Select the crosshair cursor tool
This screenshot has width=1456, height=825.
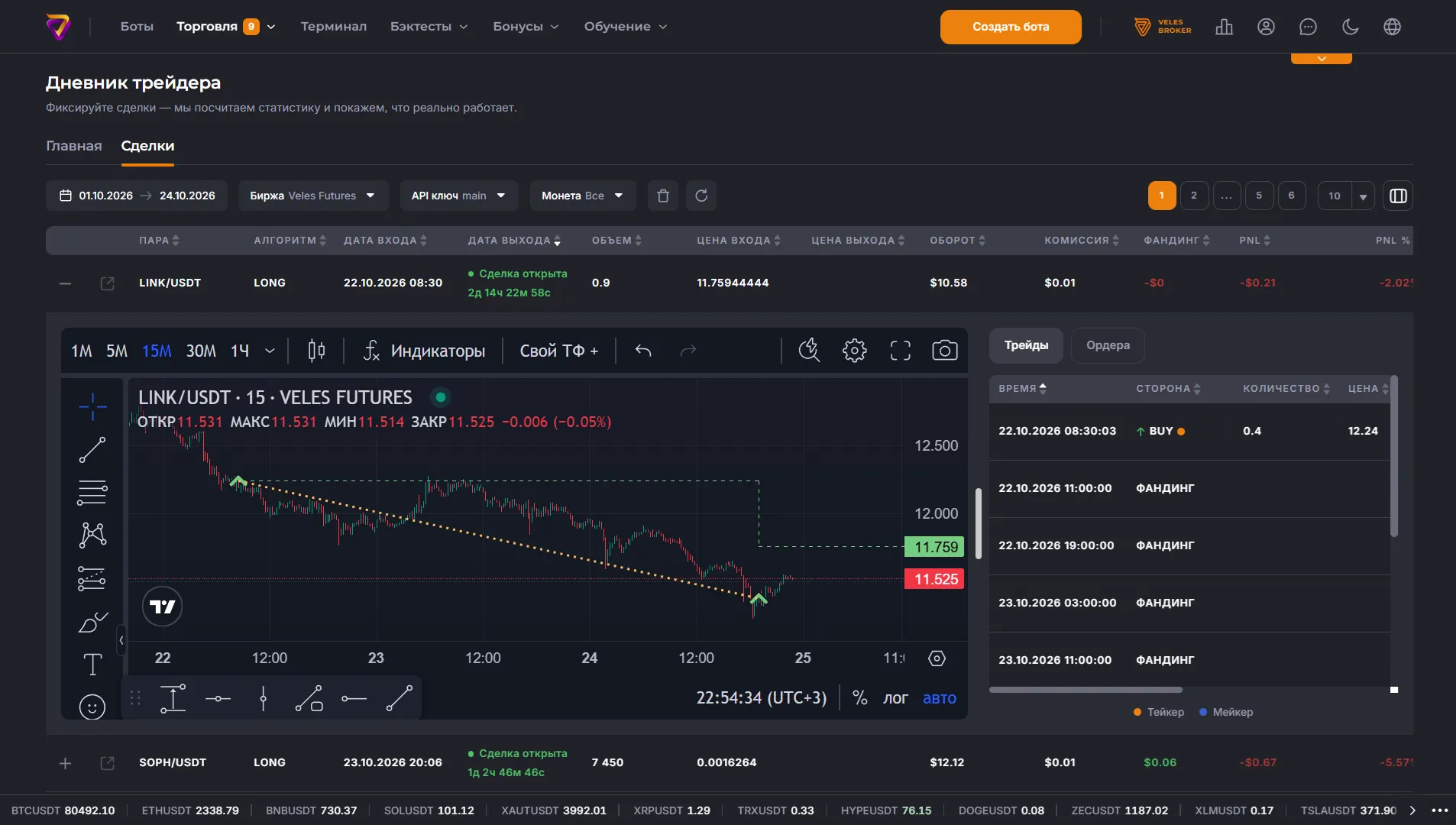pyautogui.click(x=92, y=406)
